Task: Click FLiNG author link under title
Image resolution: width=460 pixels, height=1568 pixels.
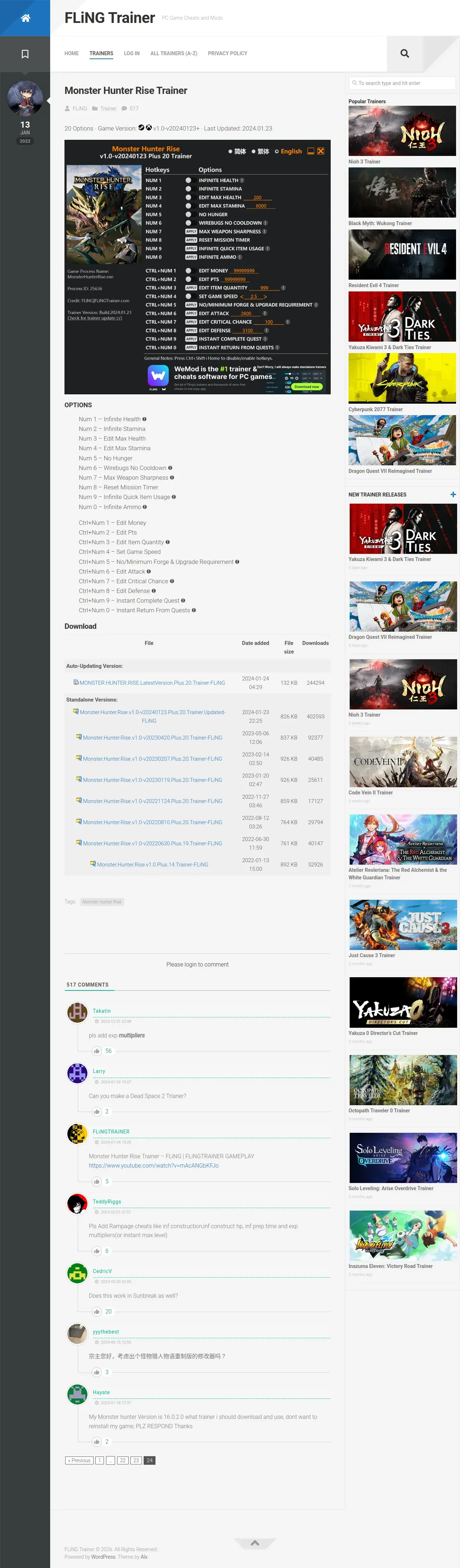Action: click(x=80, y=109)
